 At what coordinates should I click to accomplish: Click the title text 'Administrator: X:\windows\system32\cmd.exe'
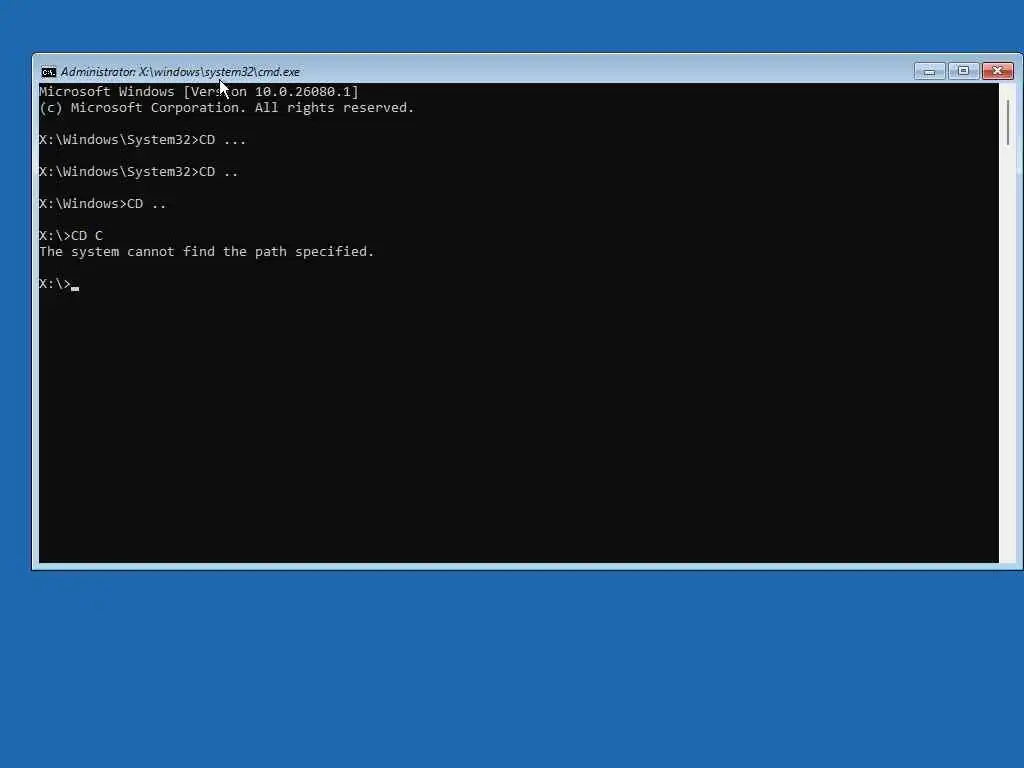pos(180,72)
